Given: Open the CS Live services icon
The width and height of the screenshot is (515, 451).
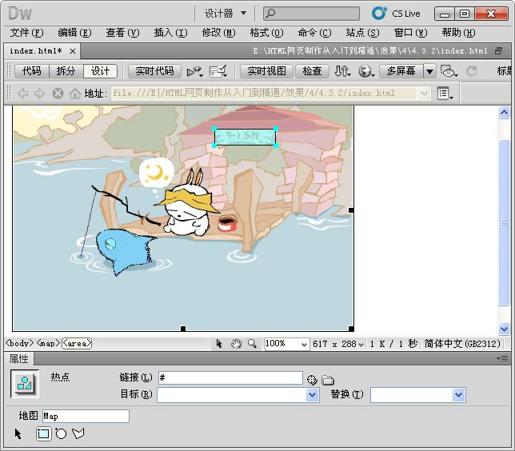Looking at the screenshot, I should (379, 13).
